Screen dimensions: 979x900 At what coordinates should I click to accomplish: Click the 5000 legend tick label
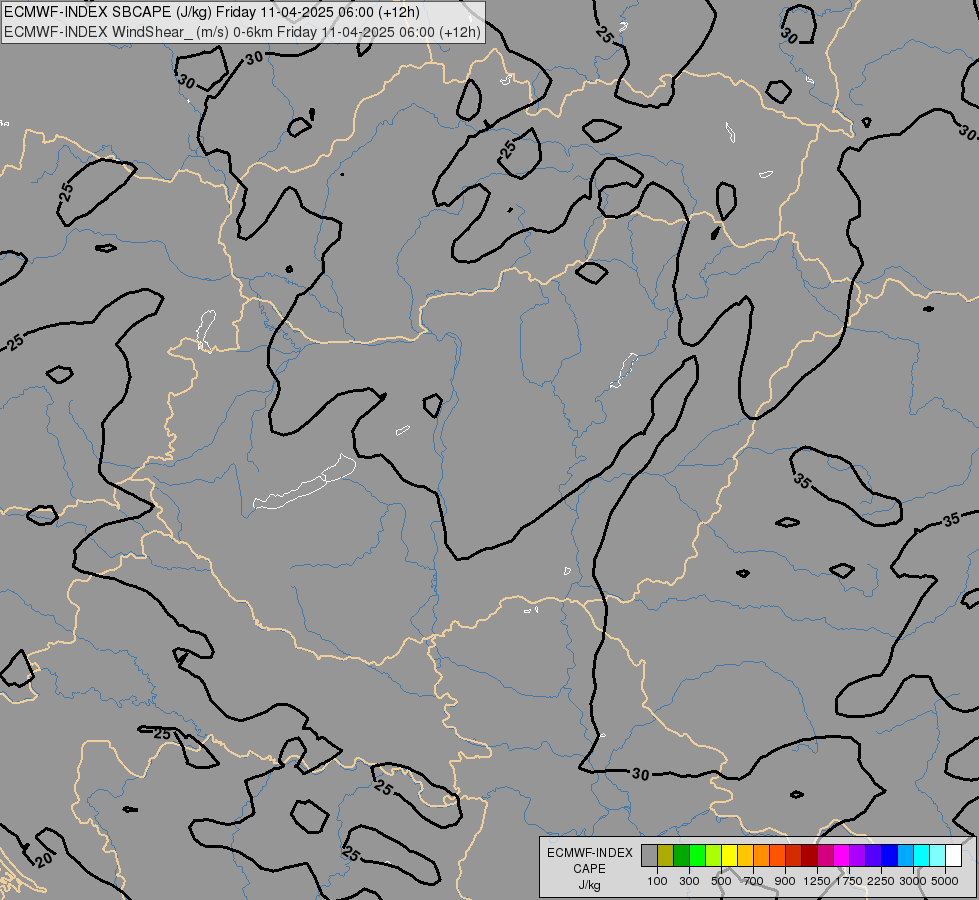945,881
